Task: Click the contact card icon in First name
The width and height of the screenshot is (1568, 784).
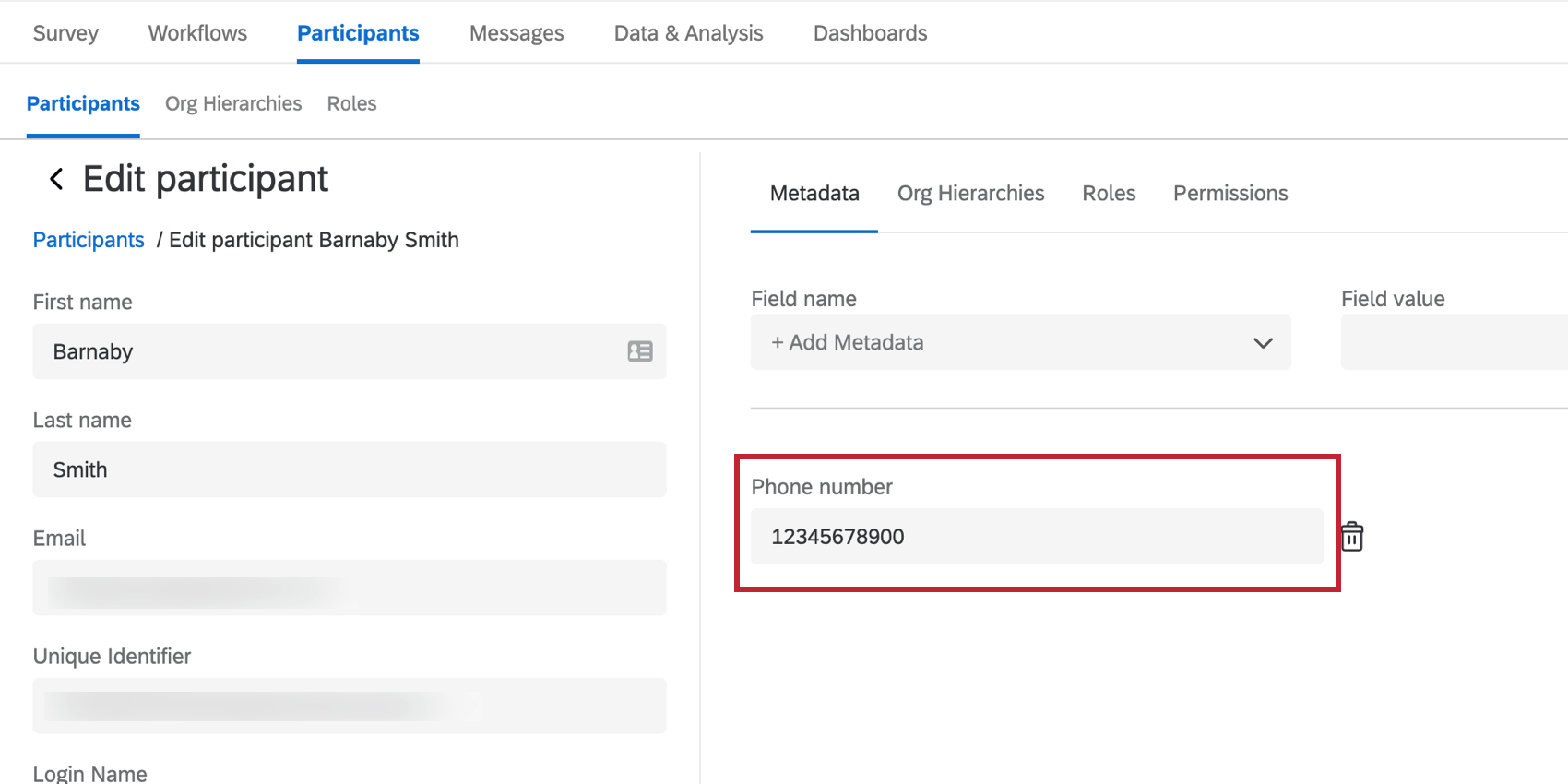Action: point(640,351)
